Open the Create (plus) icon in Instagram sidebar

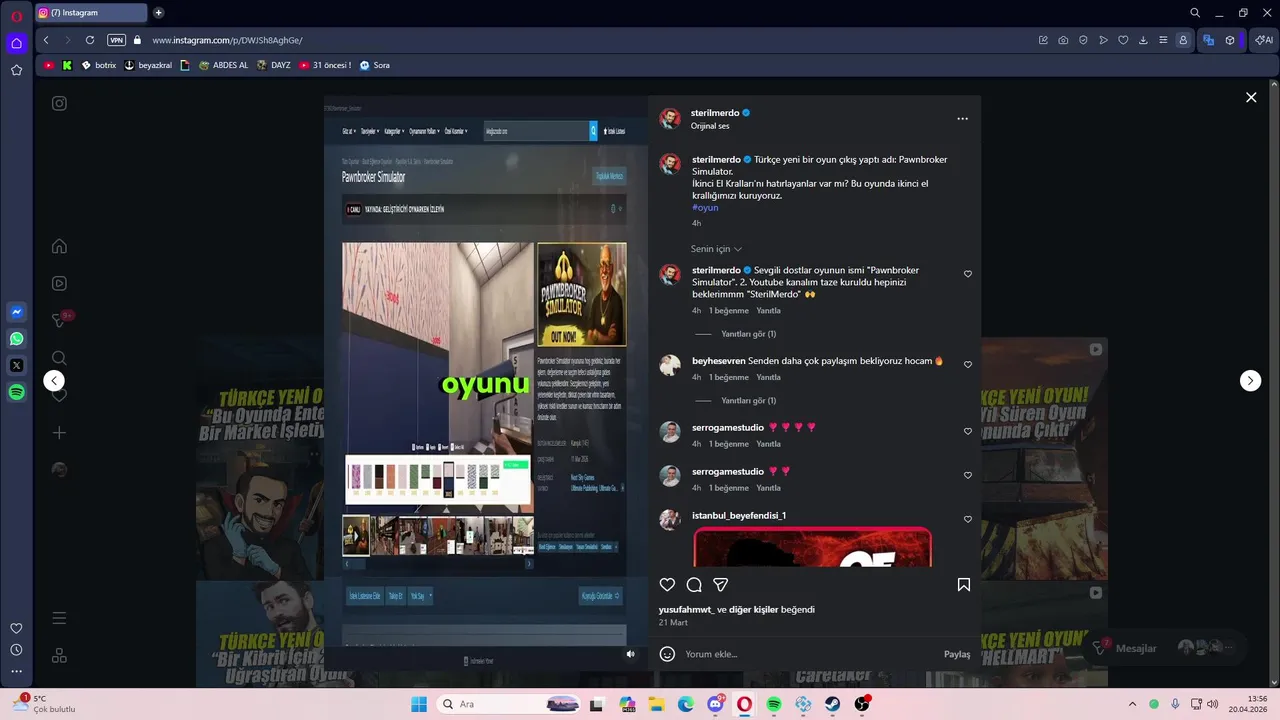59,433
